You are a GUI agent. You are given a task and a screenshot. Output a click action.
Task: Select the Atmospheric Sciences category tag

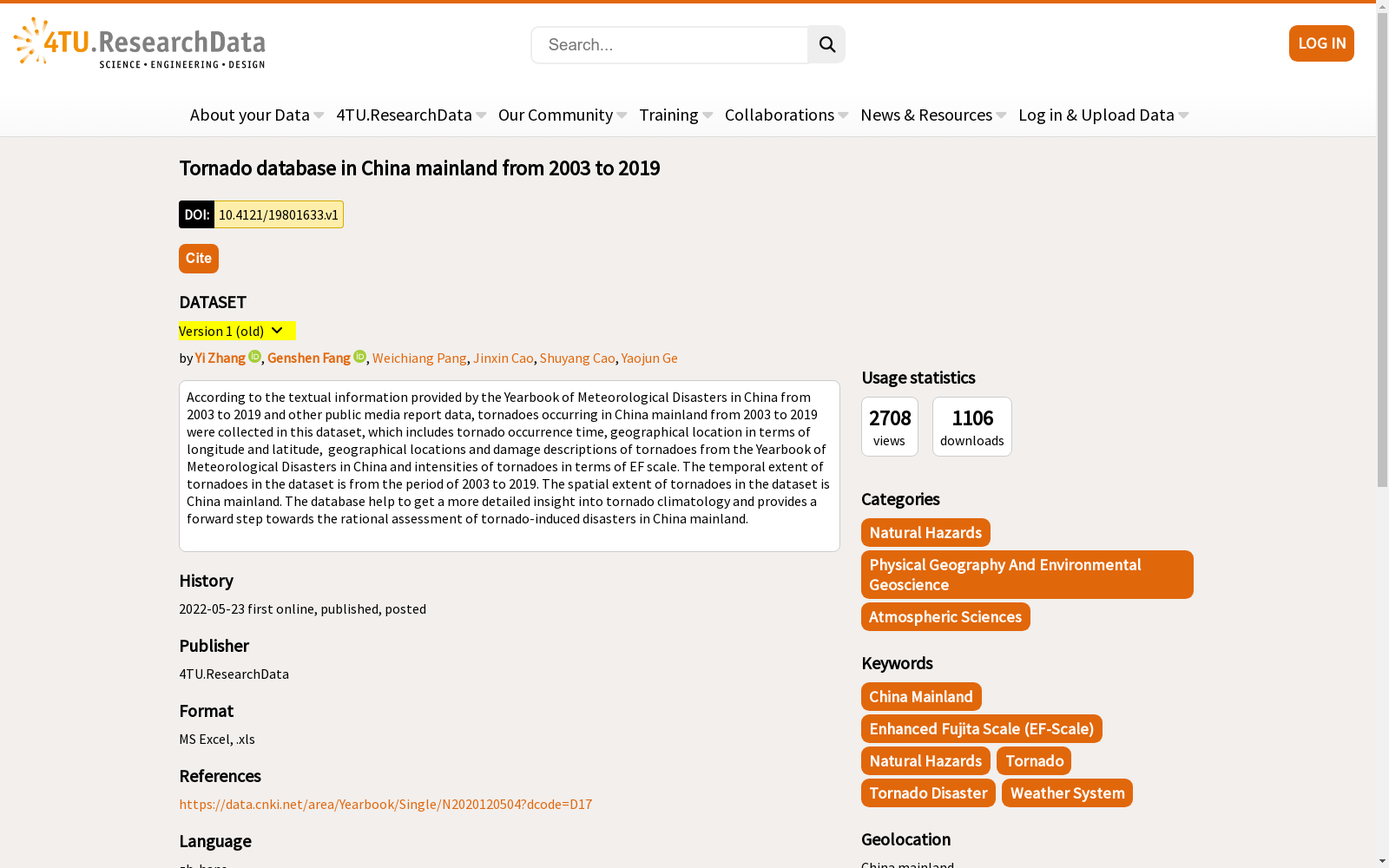945,617
